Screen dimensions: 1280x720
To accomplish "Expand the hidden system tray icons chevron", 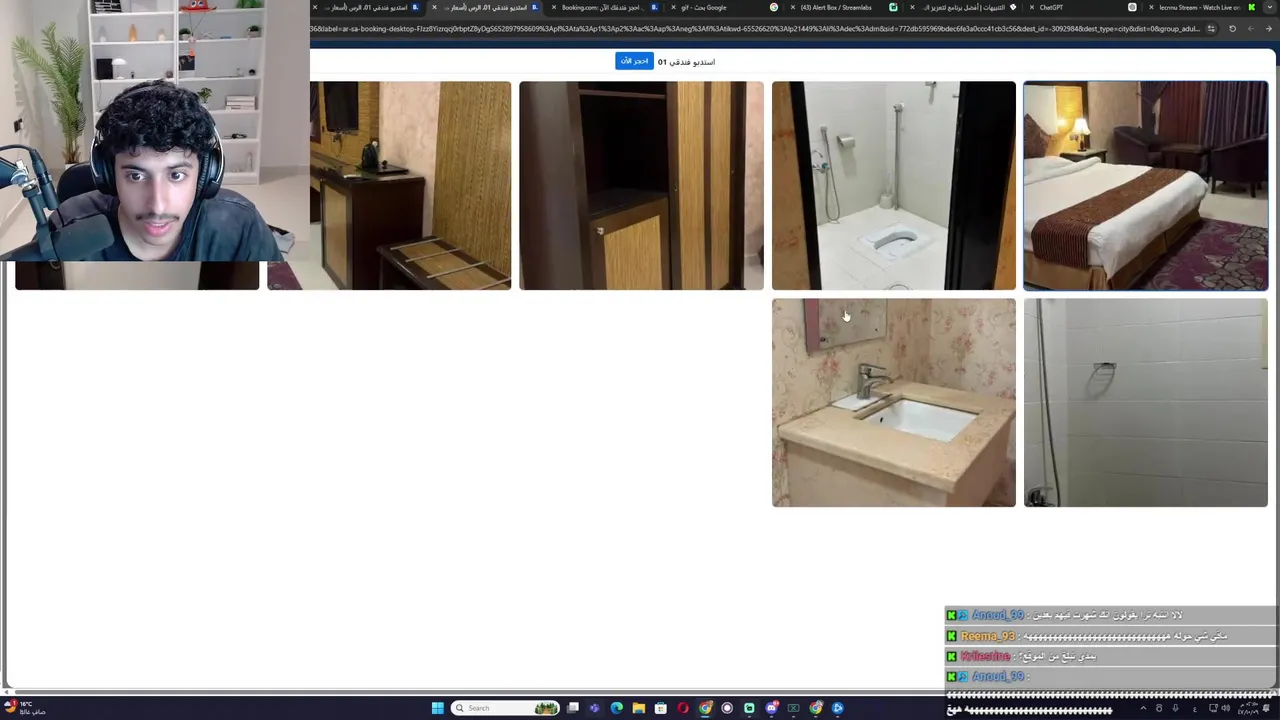I will 1143,708.
